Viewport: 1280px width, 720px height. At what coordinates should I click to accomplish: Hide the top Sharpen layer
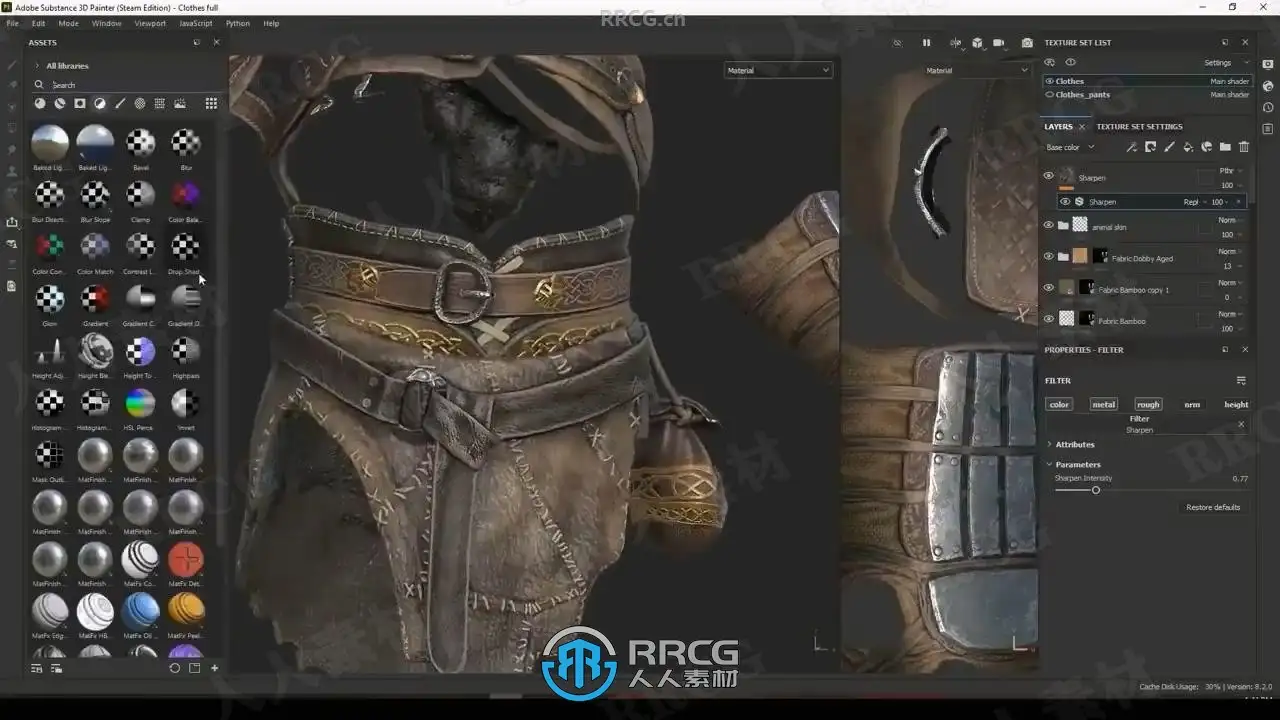[x=1048, y=176]
